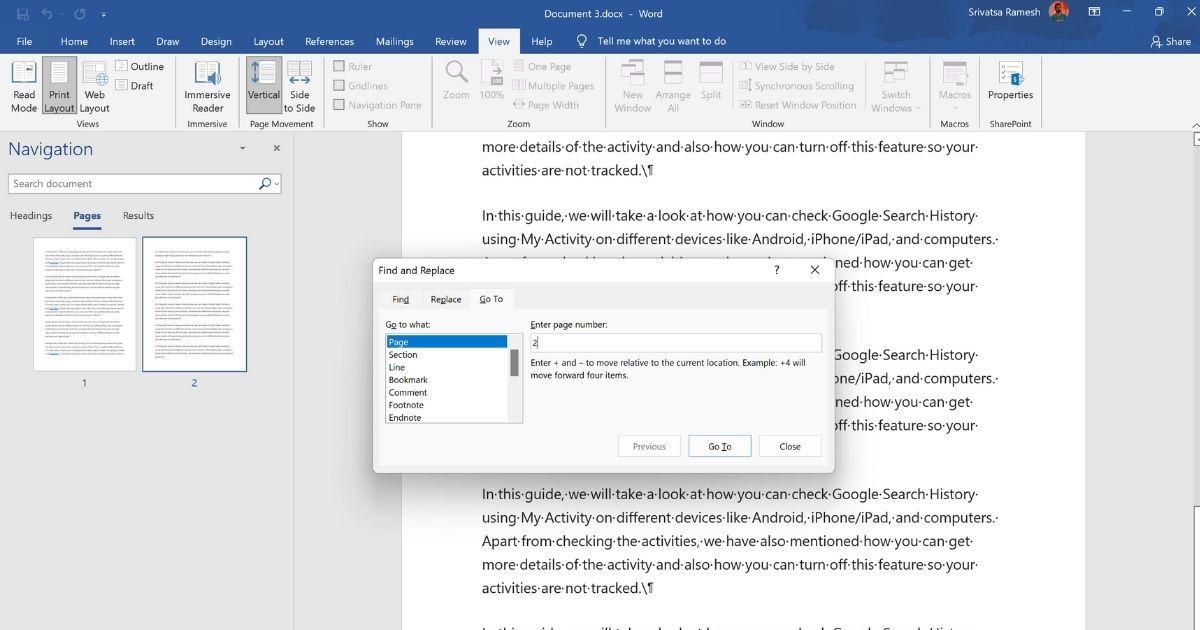Open the Design ribbon tab

tap(216, 42)
